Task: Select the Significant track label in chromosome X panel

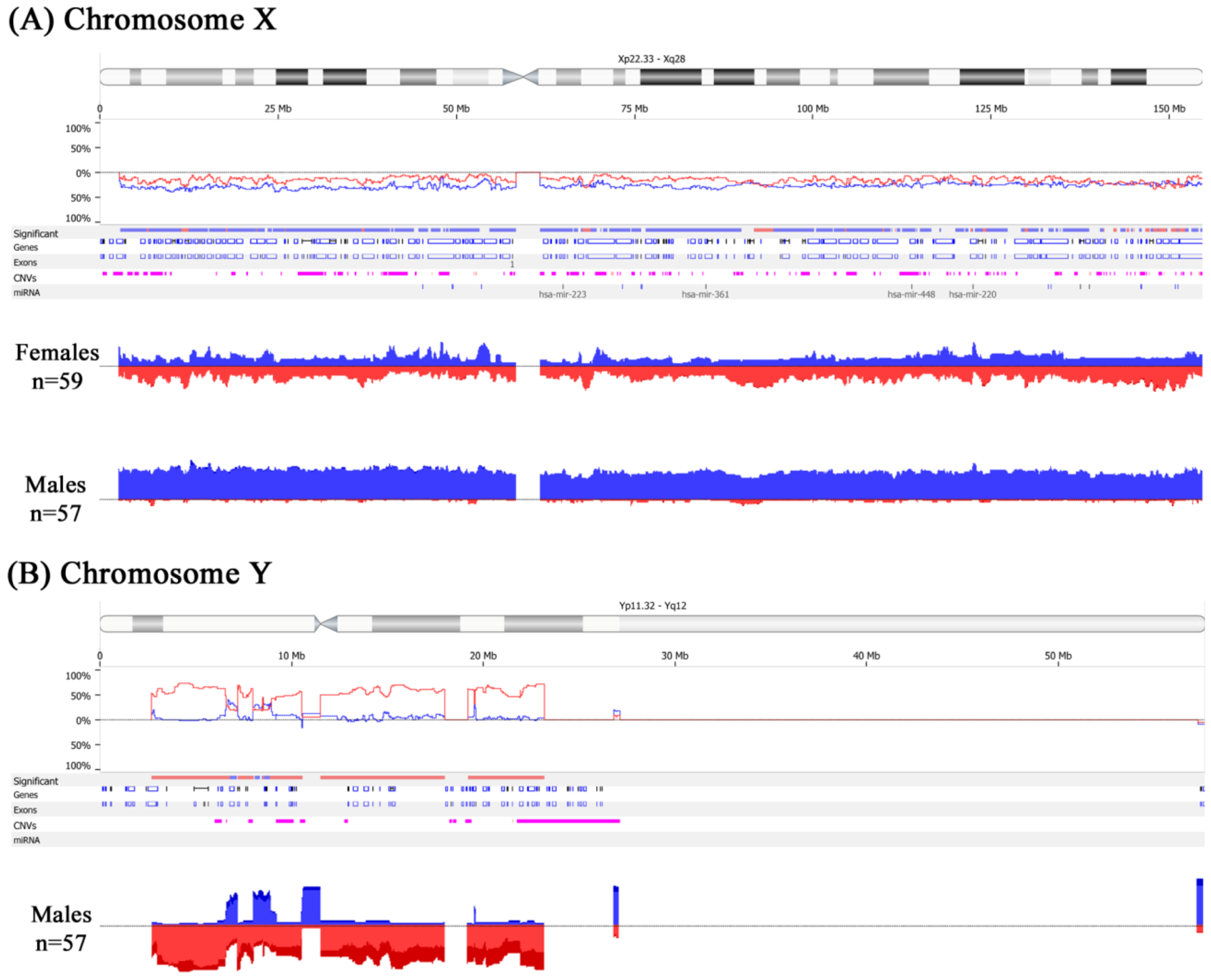Action: (x=36, y=234)
